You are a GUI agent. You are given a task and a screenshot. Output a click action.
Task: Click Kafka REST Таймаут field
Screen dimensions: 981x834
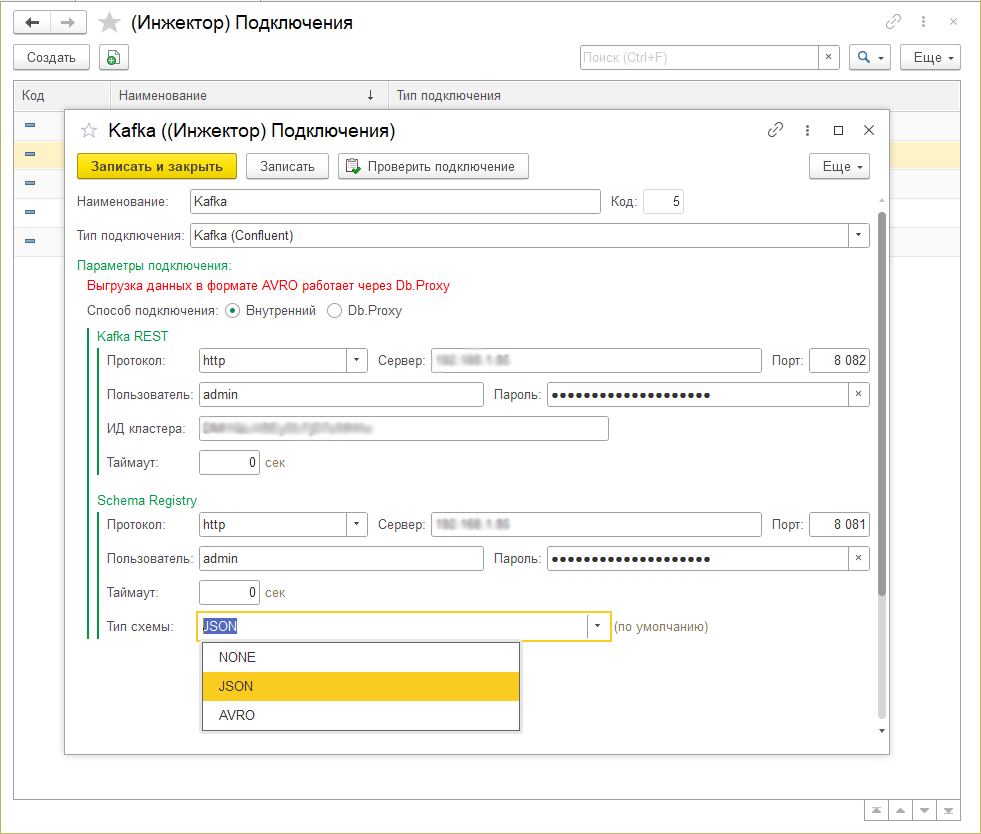pos(229,462)
